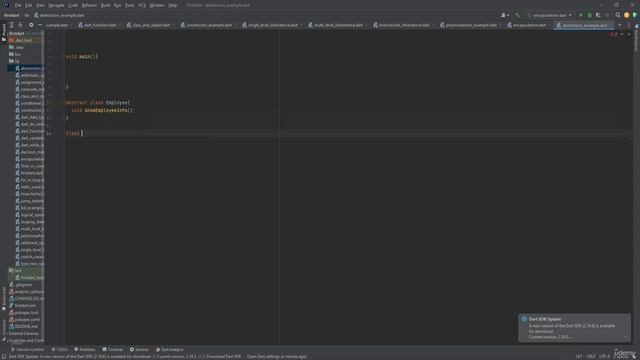Open the Version Control tool window
This screenshot has width=640, height=360.
coord(27,349)
